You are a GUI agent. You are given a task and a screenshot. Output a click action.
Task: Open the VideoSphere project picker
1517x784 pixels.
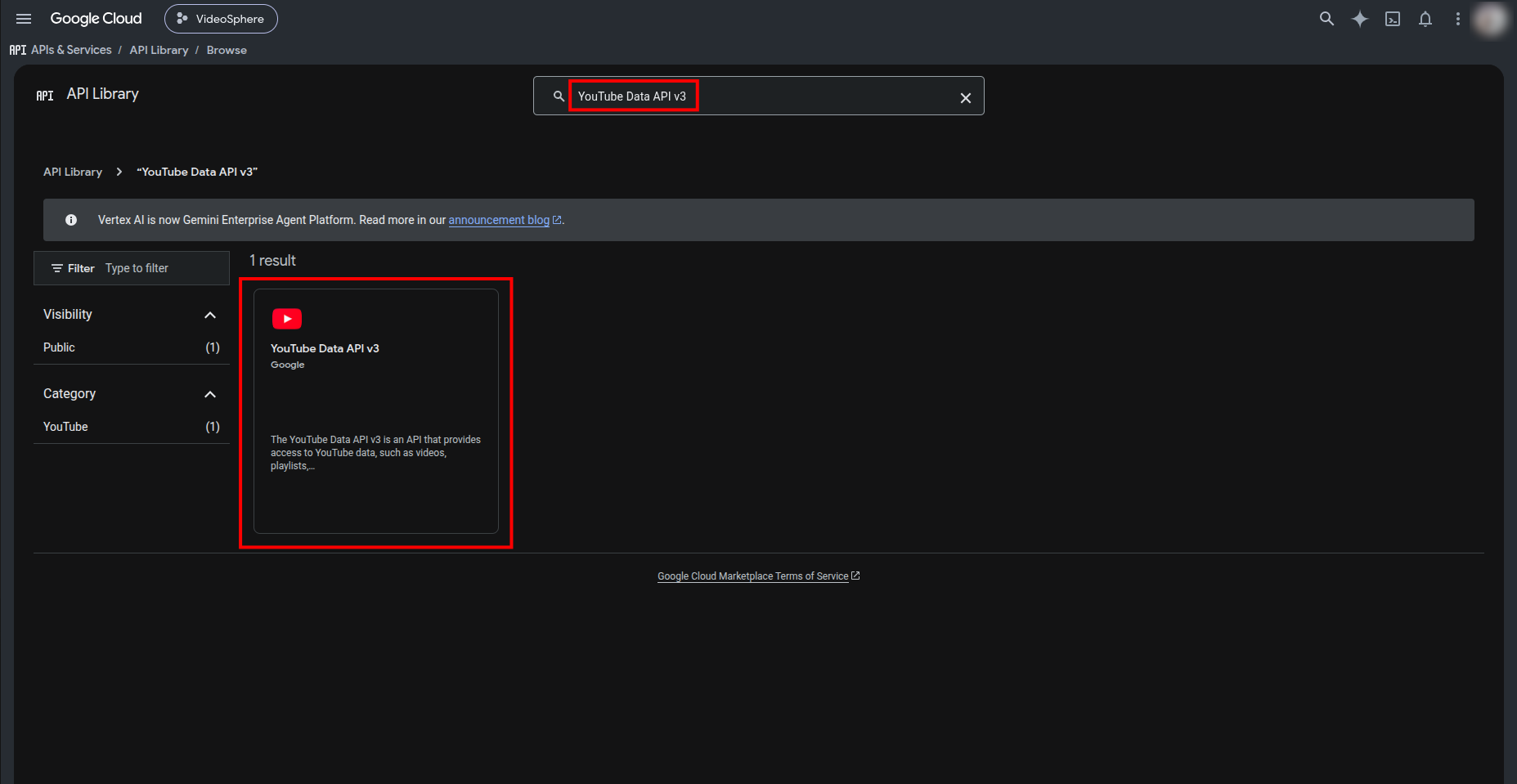pyautogui.click(x=221, y=19)
